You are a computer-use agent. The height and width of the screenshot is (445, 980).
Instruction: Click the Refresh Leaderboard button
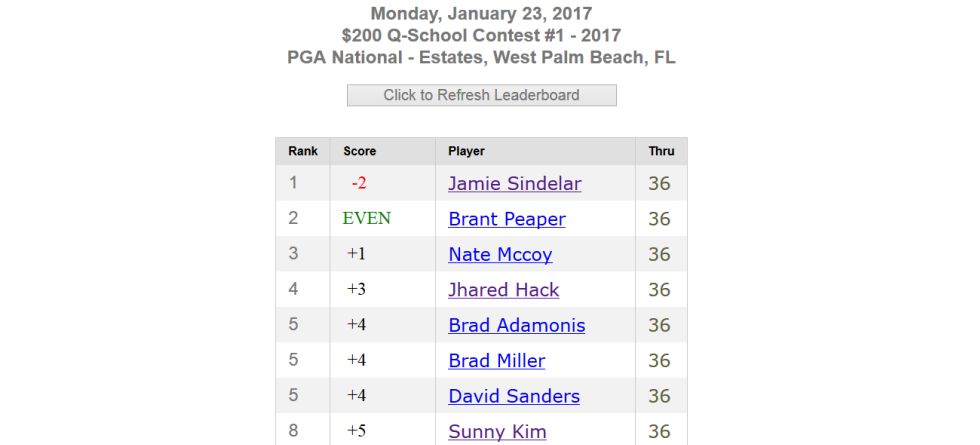[x=481, y=95]
